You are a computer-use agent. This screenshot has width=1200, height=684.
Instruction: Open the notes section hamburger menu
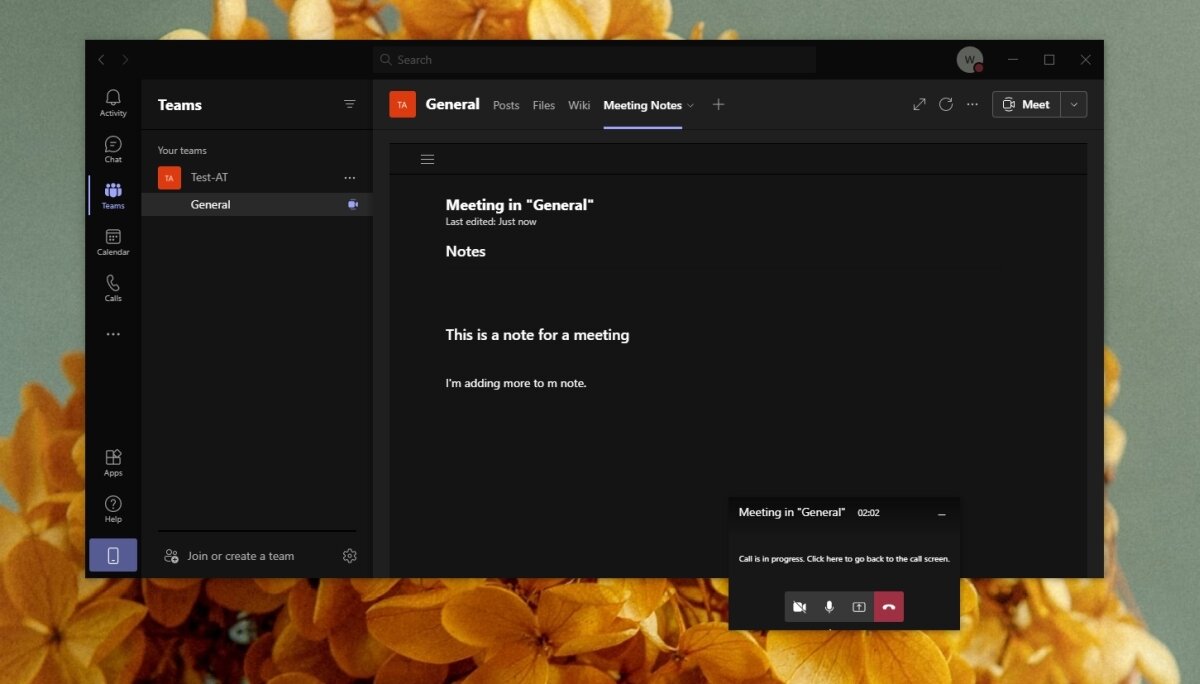(427, 159)
